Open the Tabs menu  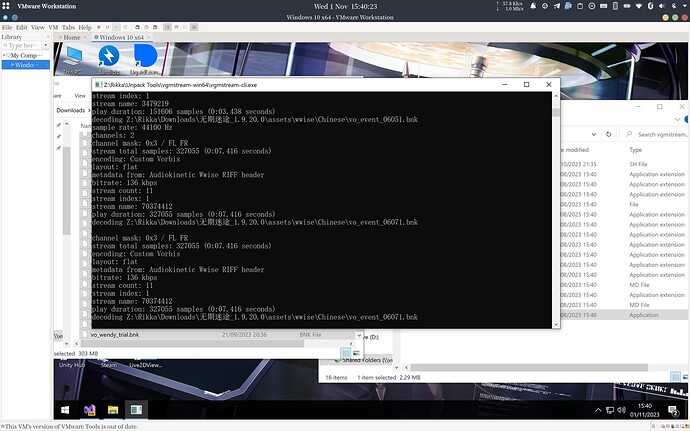click(68, 27)
